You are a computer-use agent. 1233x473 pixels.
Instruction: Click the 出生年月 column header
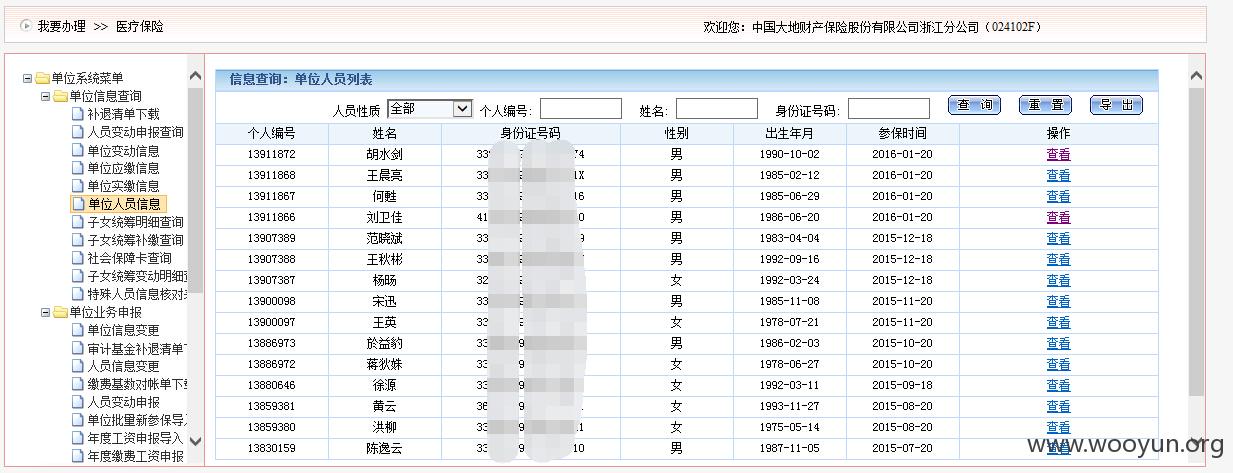pos(790,133)
